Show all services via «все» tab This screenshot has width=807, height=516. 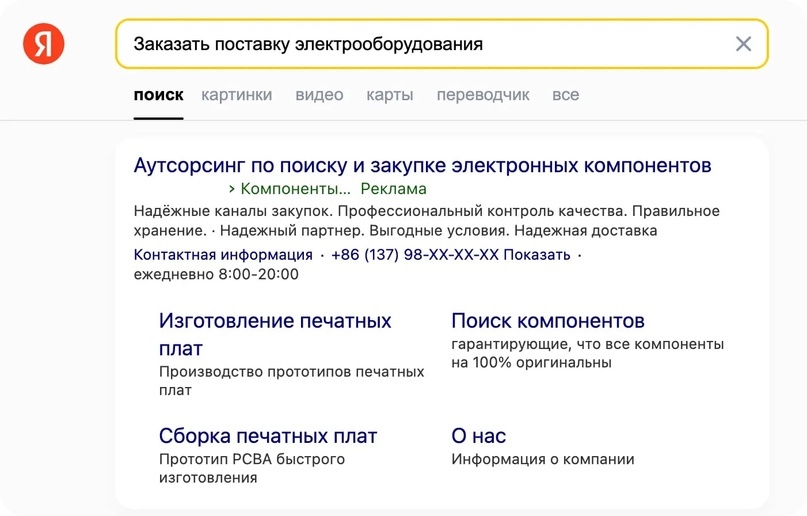(566, 95)
